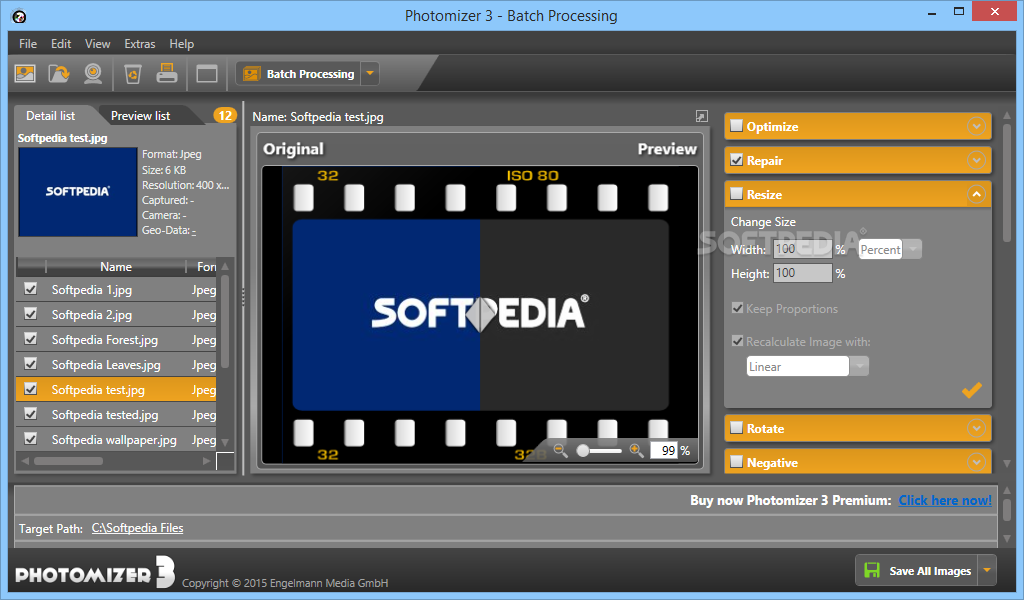This screenshot has width=1024, height=600.
Task: Click the green save disk icon
Action: tap(872, 570)
